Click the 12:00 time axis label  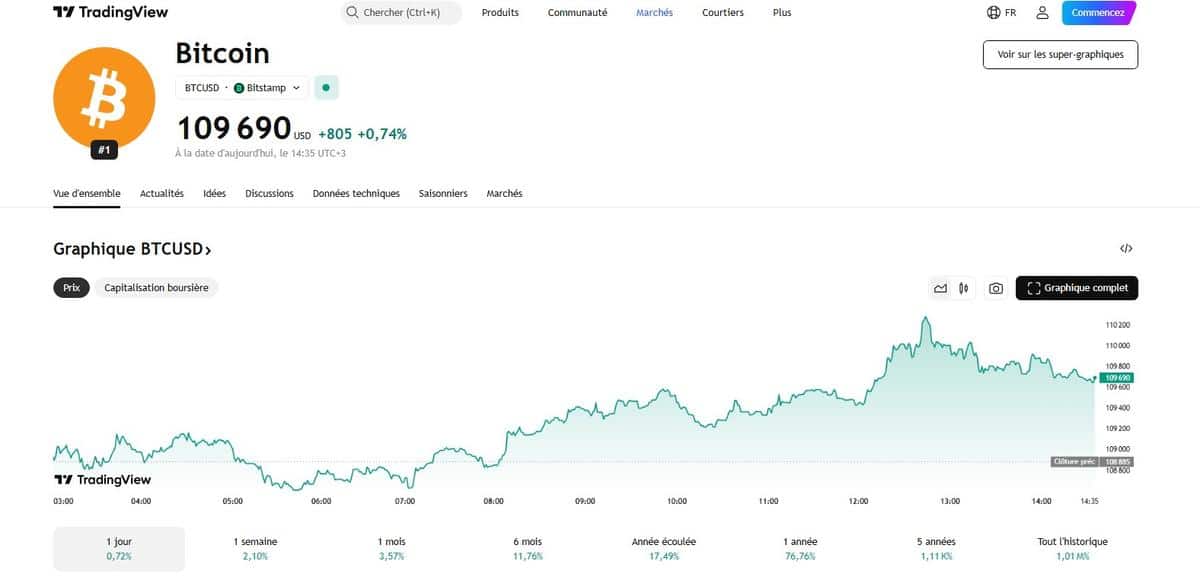click(858, 501)
